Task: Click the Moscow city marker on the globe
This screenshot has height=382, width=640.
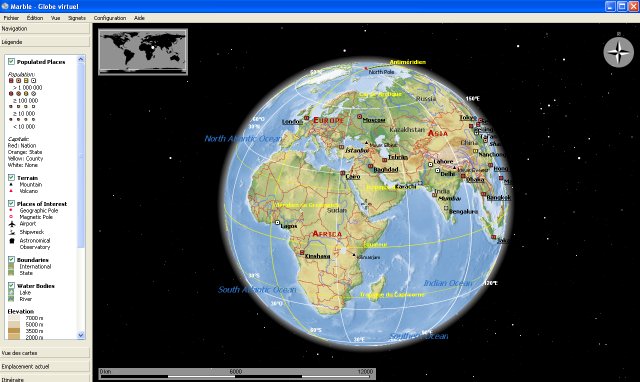Action: pyautogui.click(x=360, y=116)
